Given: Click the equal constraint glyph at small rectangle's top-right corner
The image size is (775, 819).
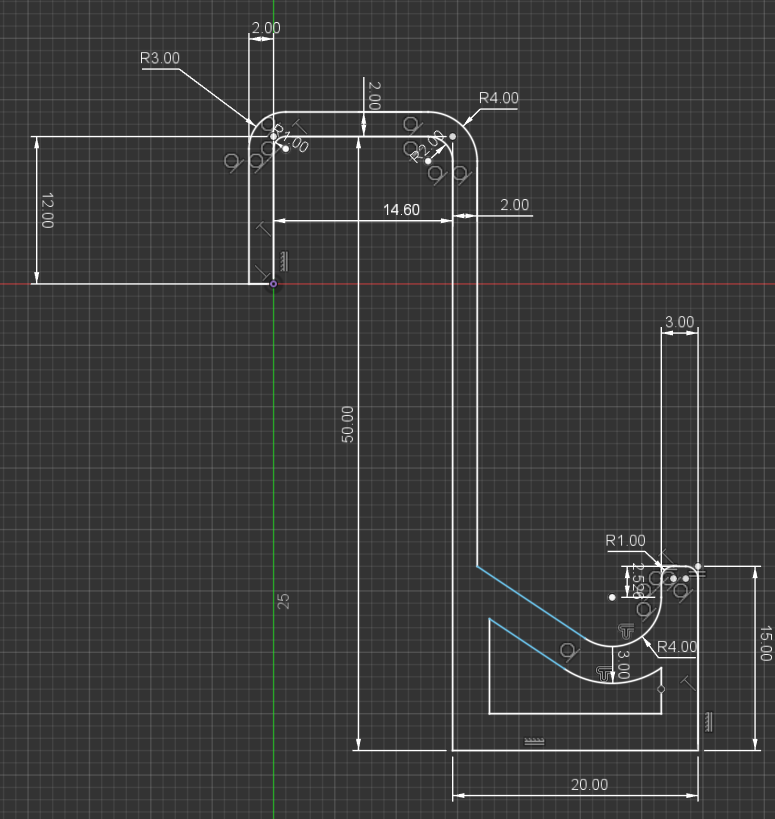Looking at the screenshot, I should (697, 574).
